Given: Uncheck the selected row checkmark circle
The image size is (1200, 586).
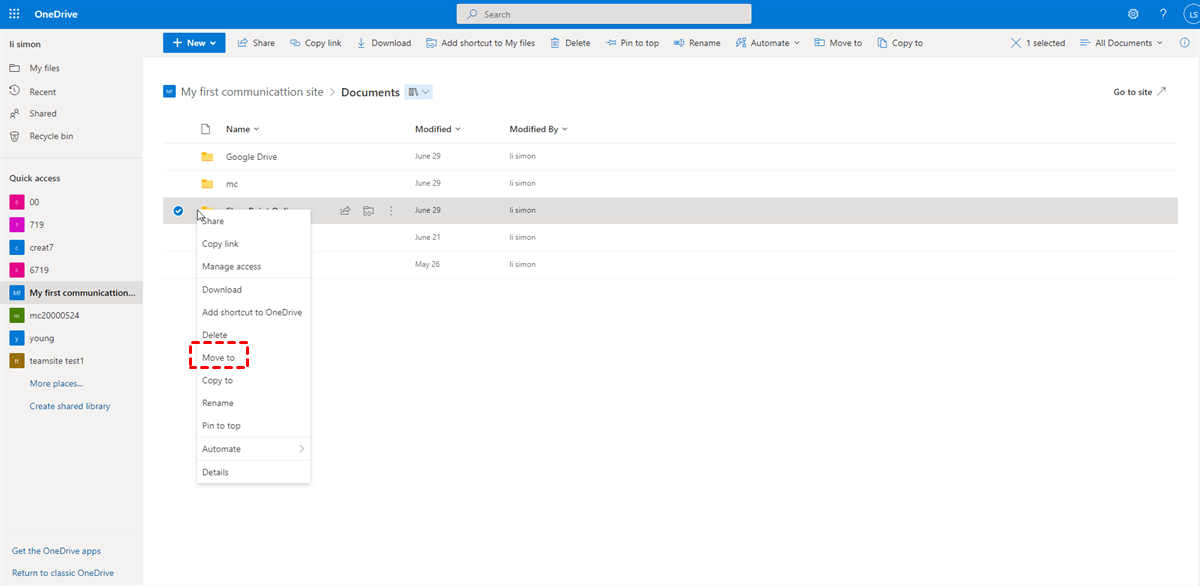Looking at the screenshot, I should pyautogui.click(x=178, y=211).
